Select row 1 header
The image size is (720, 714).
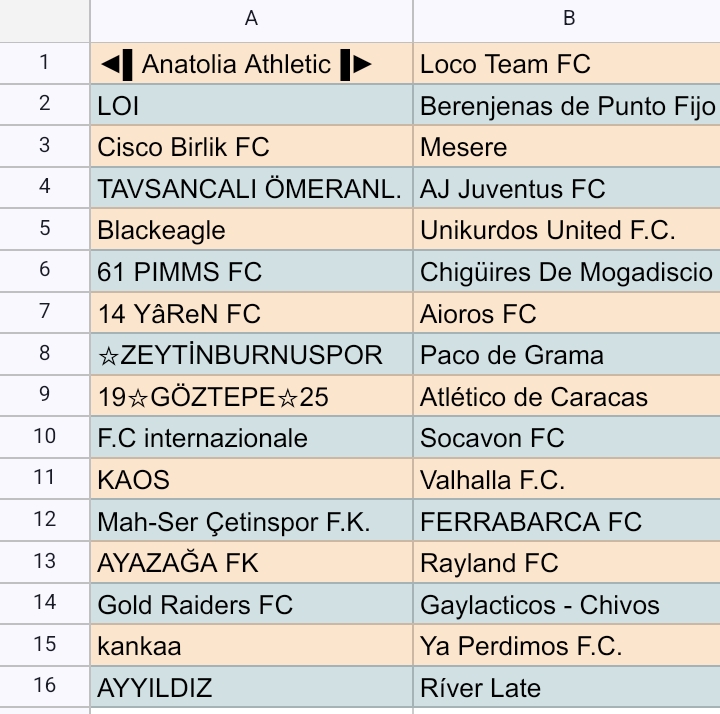(45, 63)
